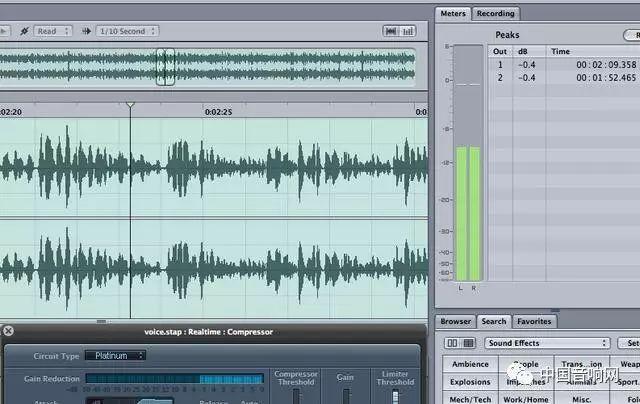Click the Mech/Tech keyword button
The image size is (640, 404).
(x=470, y=399)
